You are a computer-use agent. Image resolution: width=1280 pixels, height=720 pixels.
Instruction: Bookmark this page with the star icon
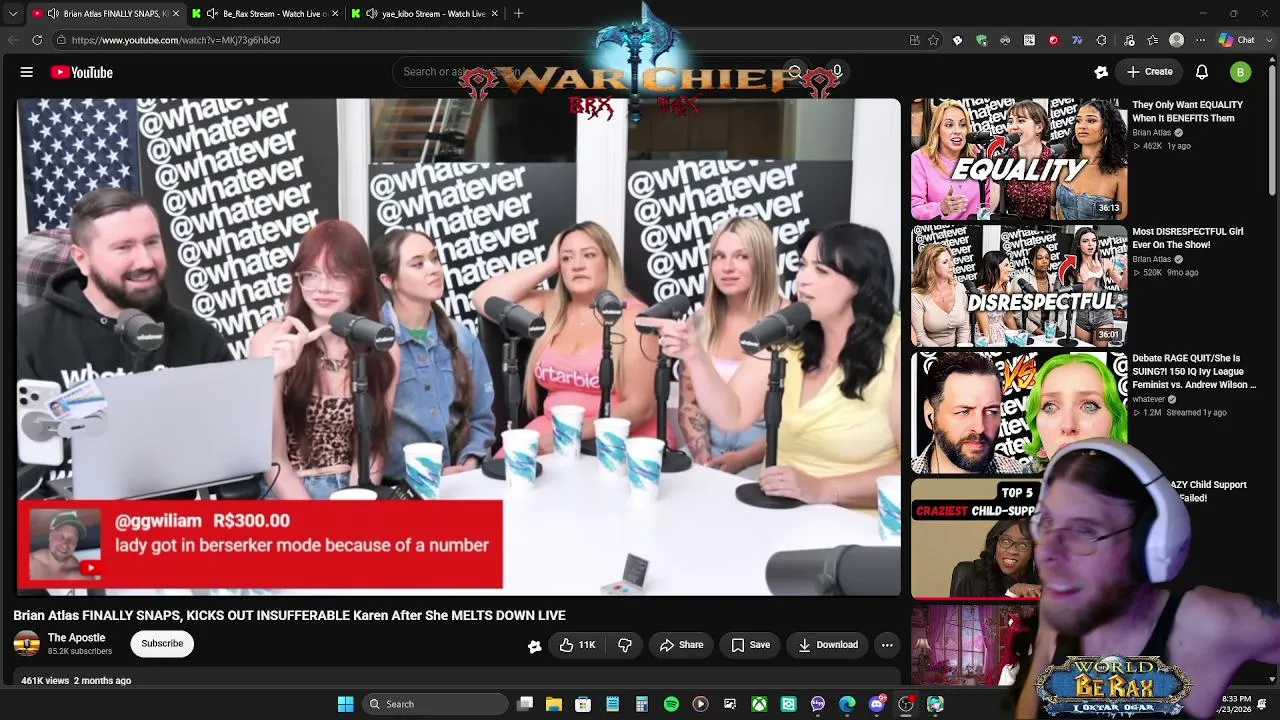[x=933, y=40]
